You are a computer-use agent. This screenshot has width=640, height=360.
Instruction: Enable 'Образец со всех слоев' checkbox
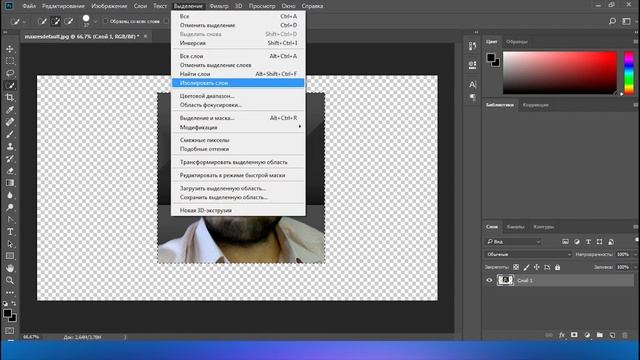(x=106, y=21)
